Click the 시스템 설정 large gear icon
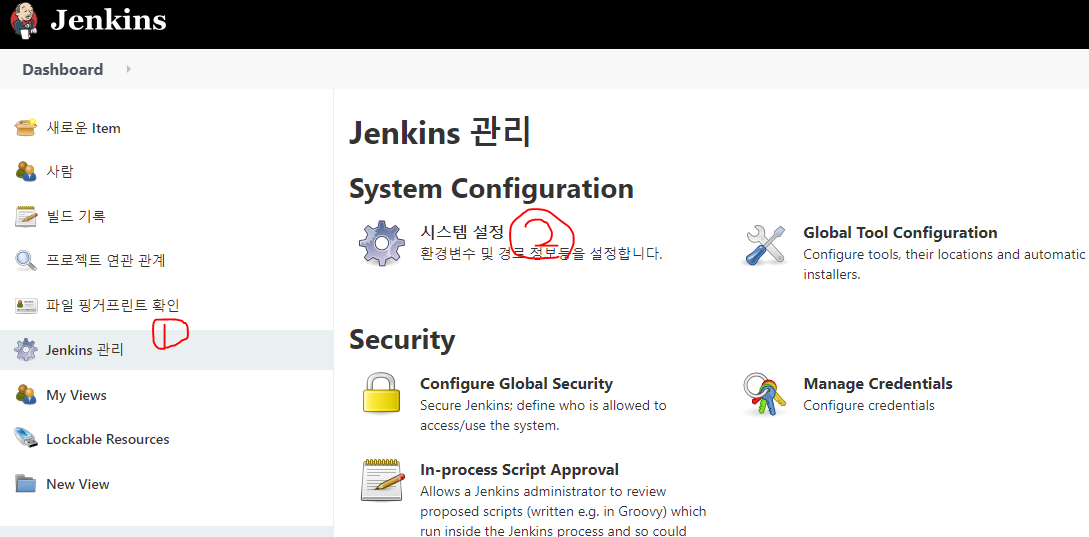This screenshot has height=537, width=1089. (381, 243)
